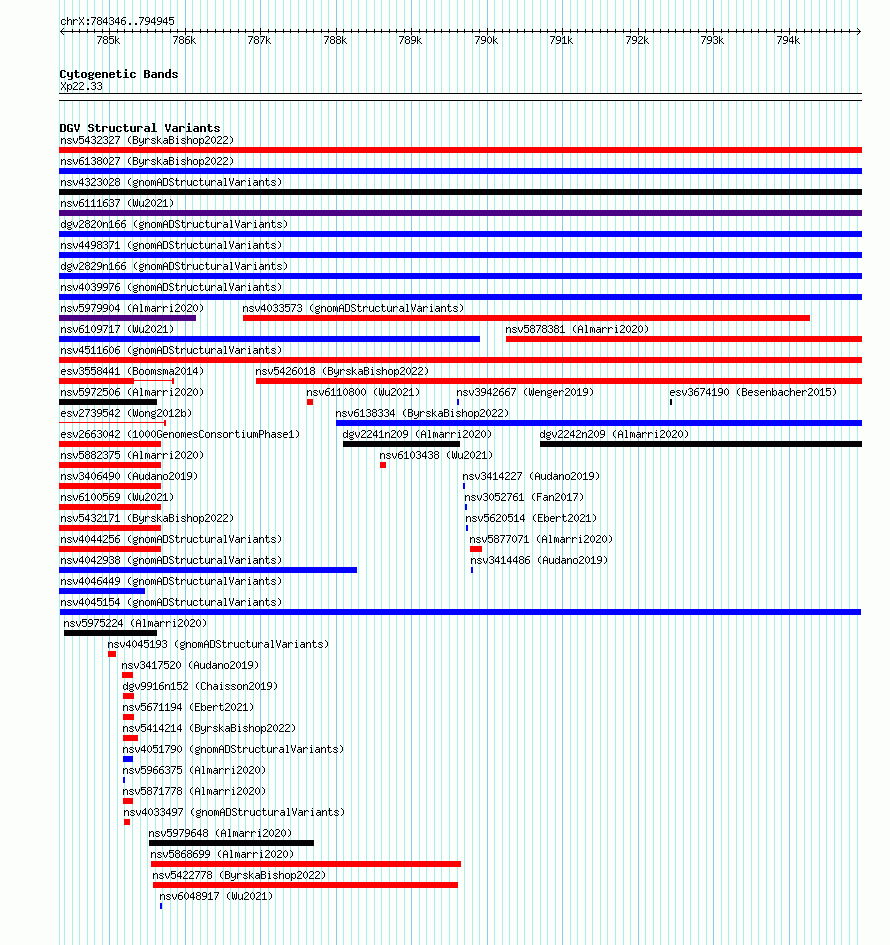The image size is (890, 945).
Task: Open nsv3414486 (Audano2019) label
Action: (x=539, y=560)
